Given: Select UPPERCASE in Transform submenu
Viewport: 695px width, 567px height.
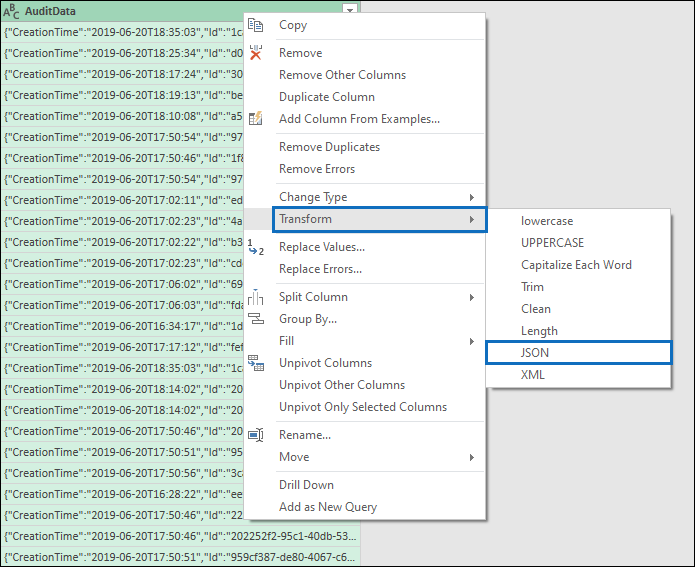Looking at the screenshot, I should (x=578, y=243).
